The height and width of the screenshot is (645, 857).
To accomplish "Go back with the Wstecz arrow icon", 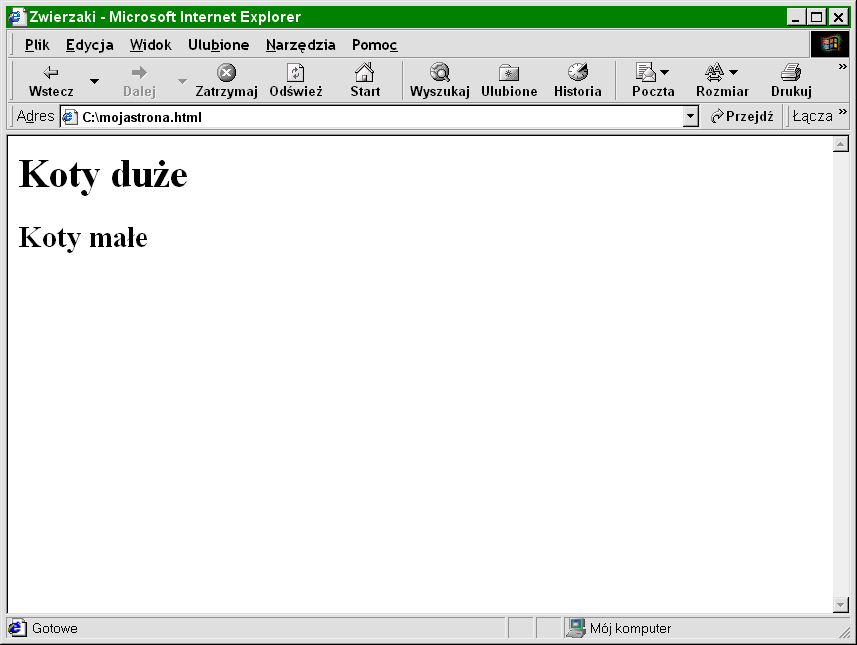I will pos(51,72).
